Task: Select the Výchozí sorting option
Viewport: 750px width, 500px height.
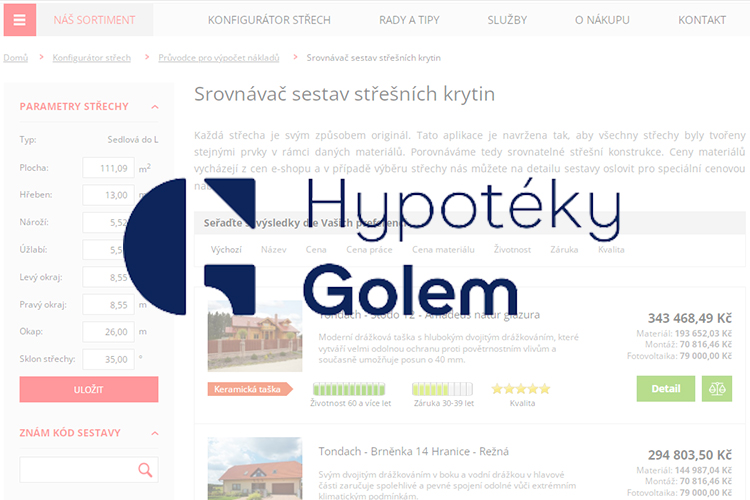Action: (225, 249)
